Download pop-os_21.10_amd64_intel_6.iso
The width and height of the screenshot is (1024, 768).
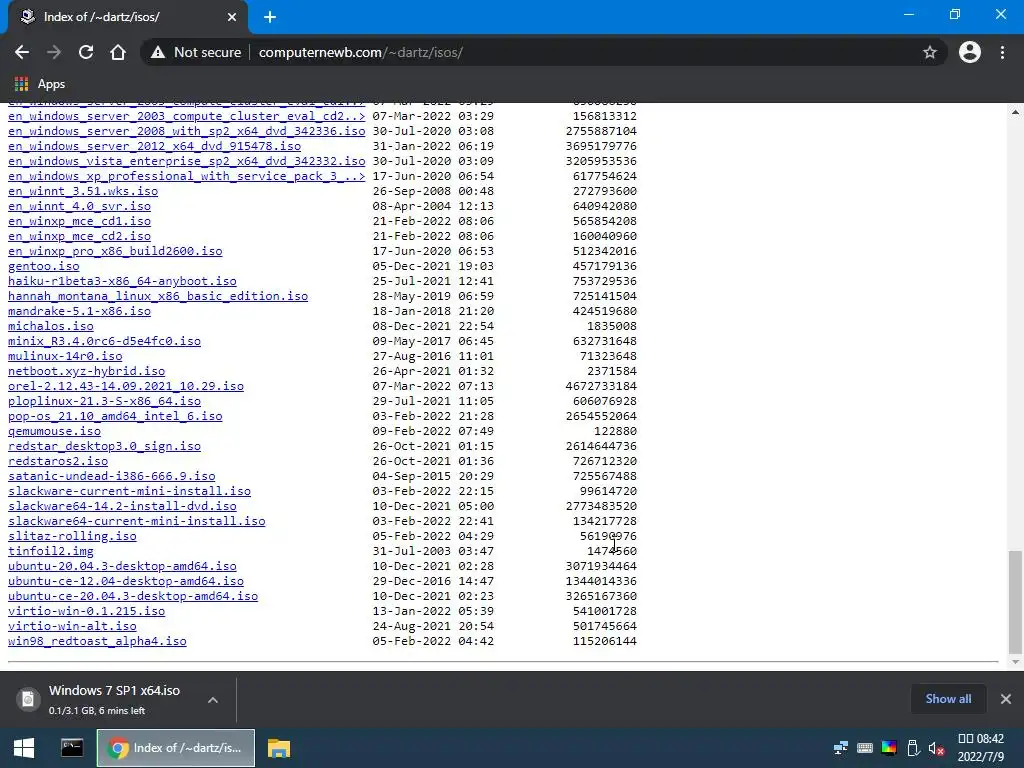(x=115, y=417)
